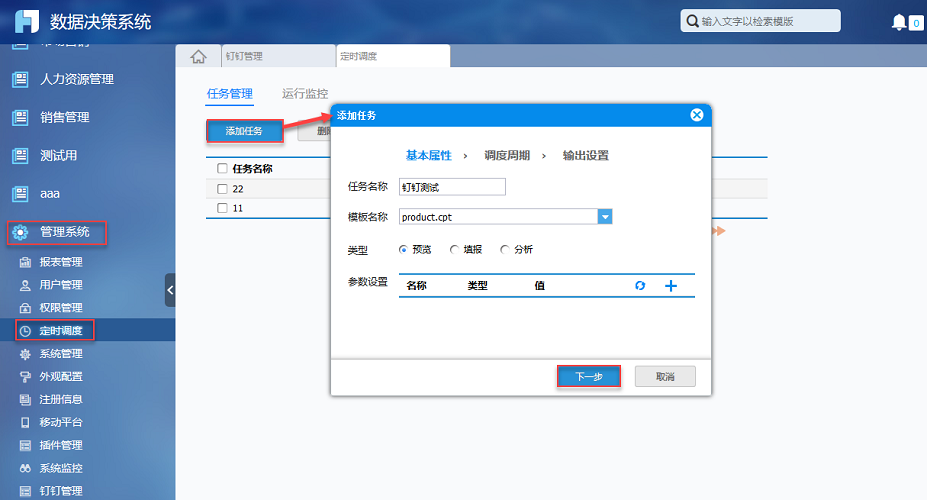Click the home icon tab
The image size is (927, 500).
point(199,56)
